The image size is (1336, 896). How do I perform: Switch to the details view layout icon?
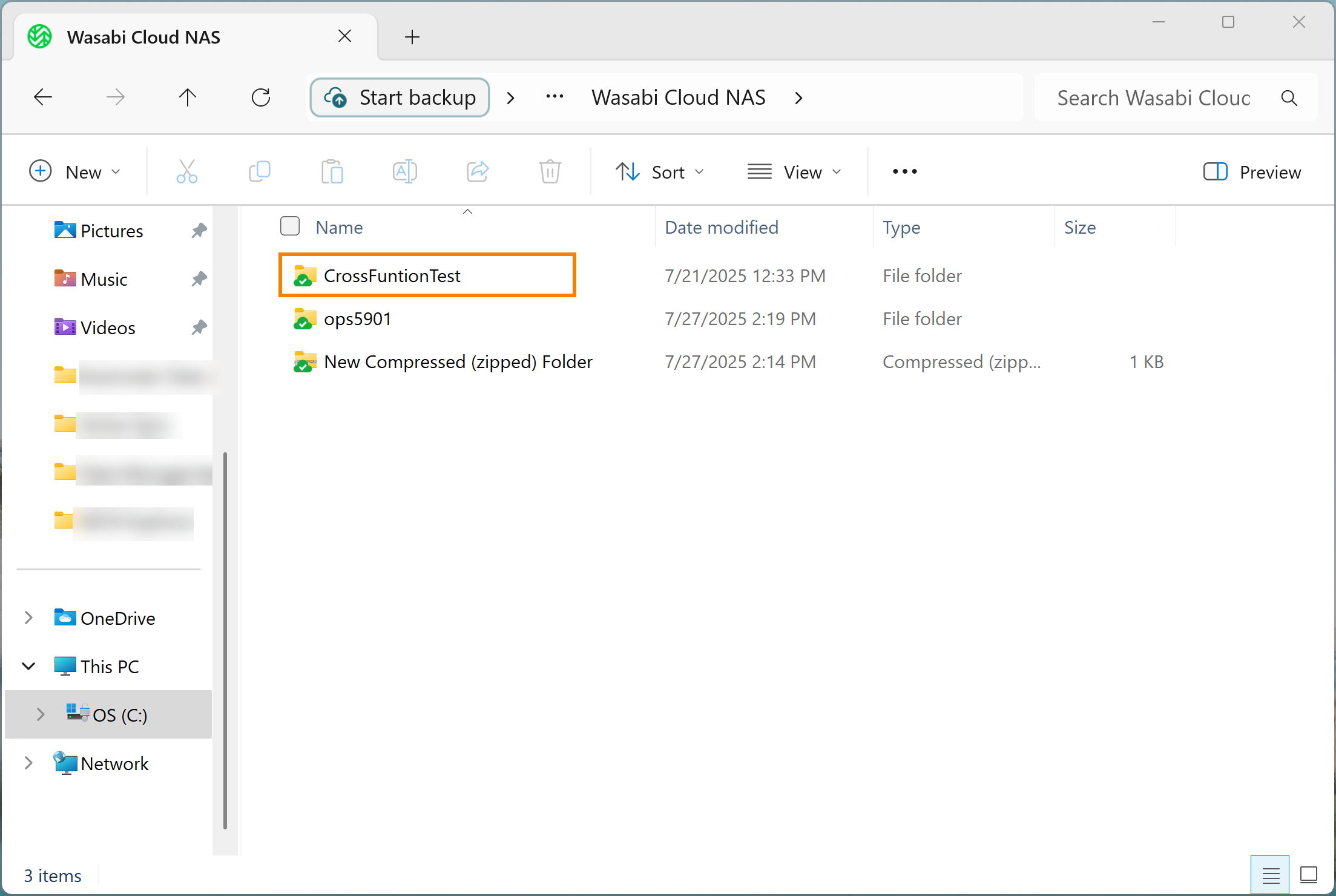tap(1271, 875)
